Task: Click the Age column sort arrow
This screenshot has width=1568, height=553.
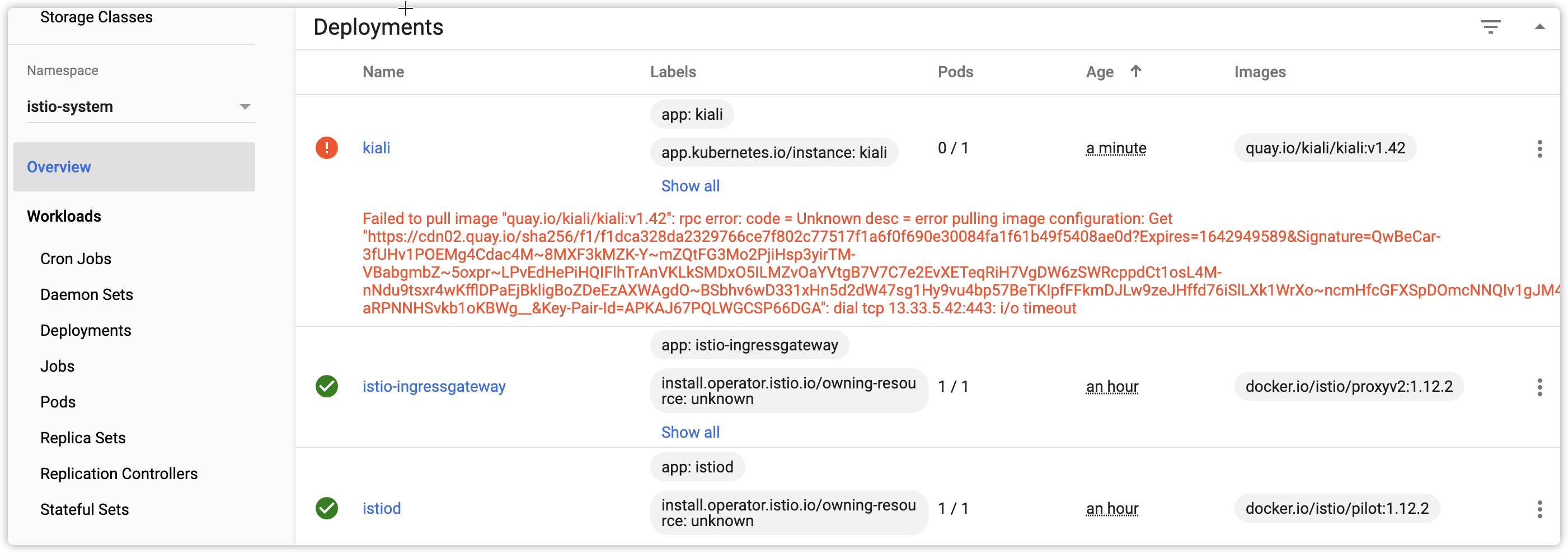Action: [1135, 71]
